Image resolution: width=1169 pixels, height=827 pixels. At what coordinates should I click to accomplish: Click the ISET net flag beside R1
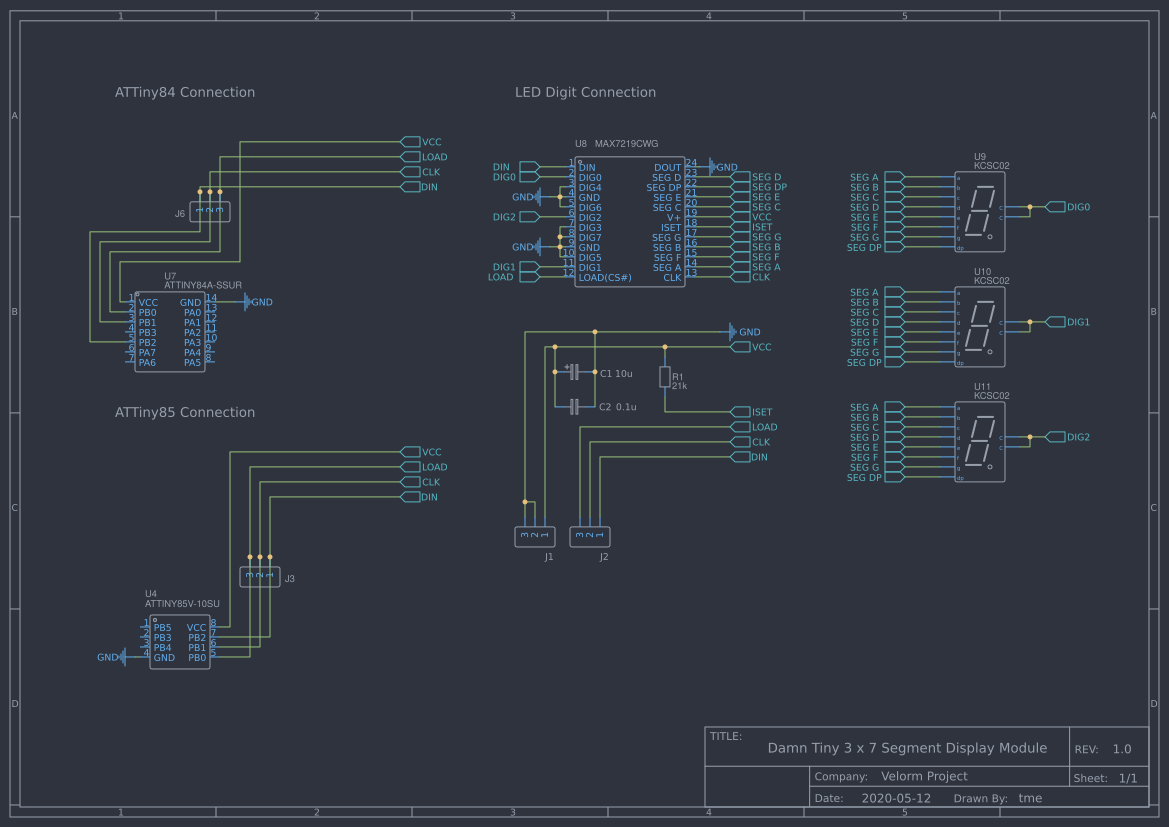pyautogui.click(x=741, y=412)
